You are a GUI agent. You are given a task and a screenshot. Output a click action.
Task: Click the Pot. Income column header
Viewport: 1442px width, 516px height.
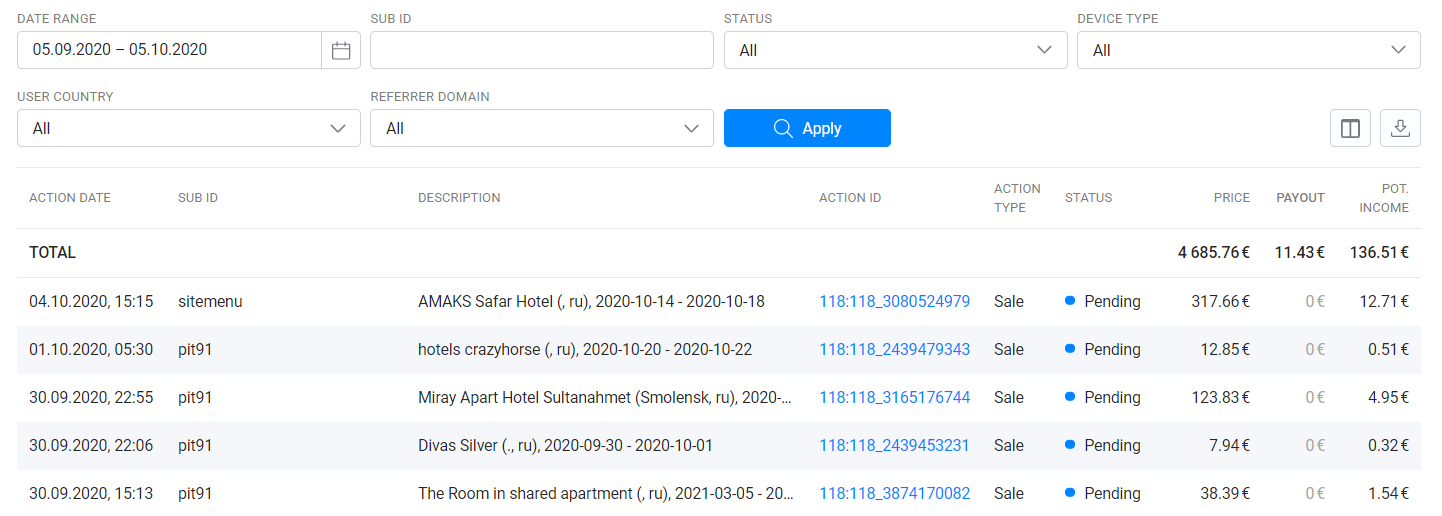pyautogui.click(x=1384, y=198)
